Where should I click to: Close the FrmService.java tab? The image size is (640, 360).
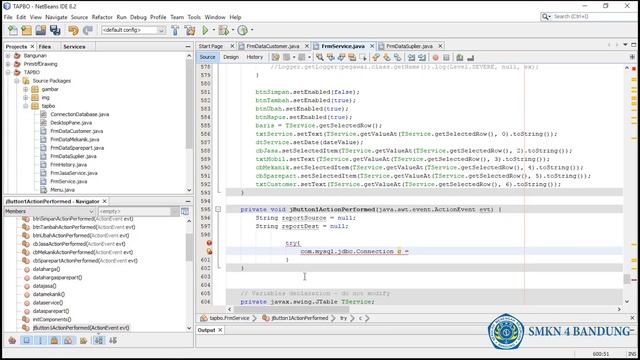pos(372,46)
